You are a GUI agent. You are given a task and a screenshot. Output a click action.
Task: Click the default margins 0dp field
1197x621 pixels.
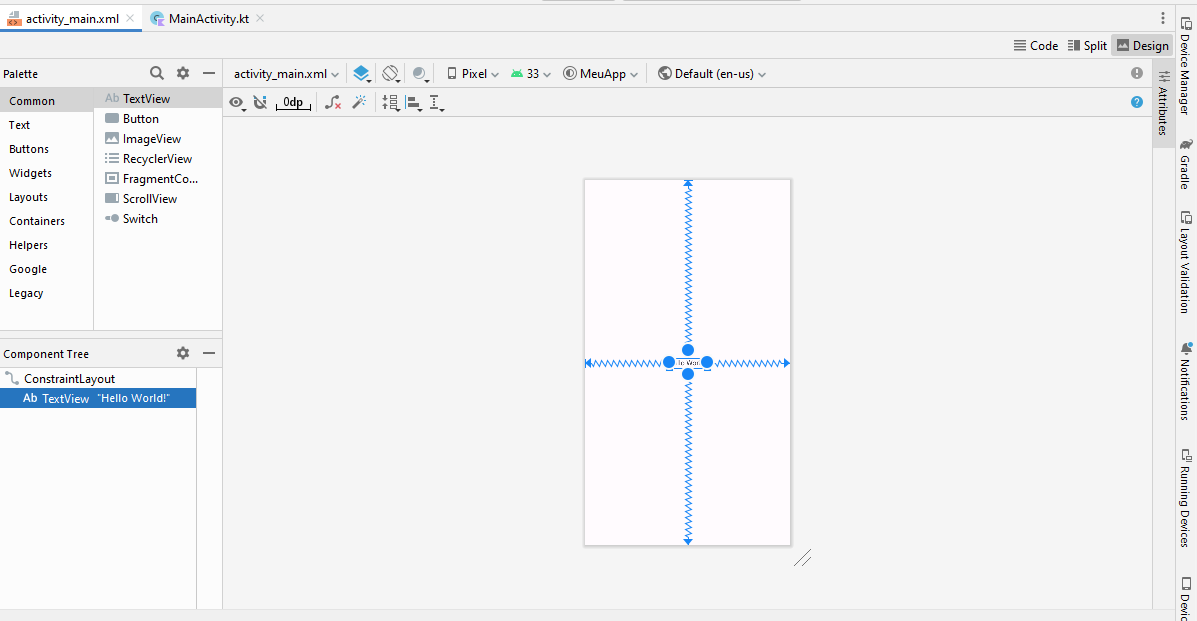293,102
